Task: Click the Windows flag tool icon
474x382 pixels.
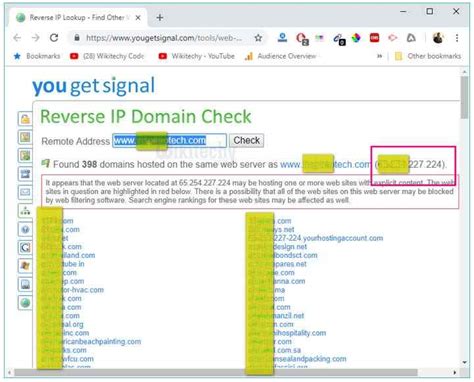Action: point(25,266)
